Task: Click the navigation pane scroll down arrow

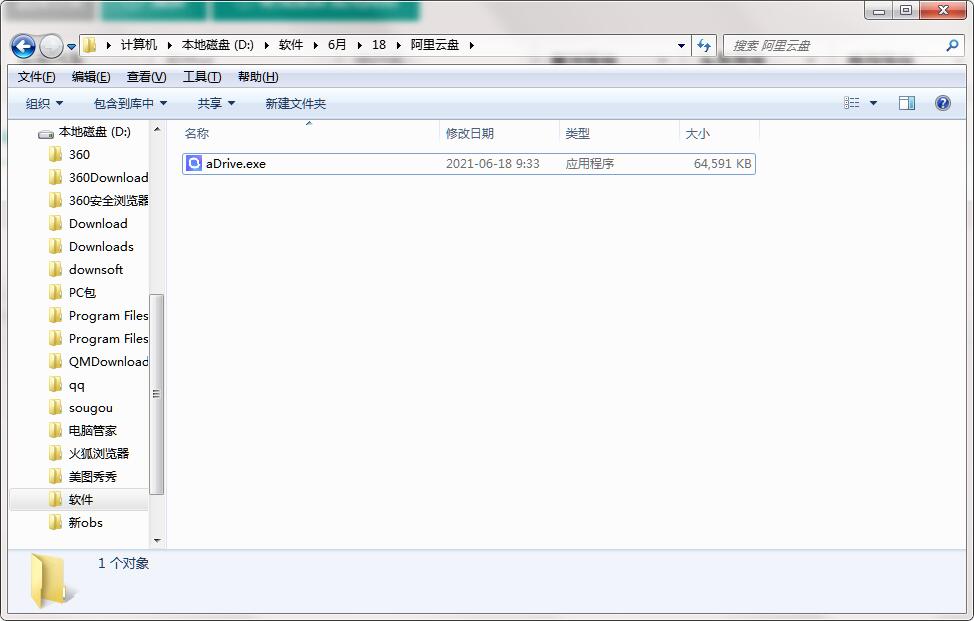Action: point(157,541)
